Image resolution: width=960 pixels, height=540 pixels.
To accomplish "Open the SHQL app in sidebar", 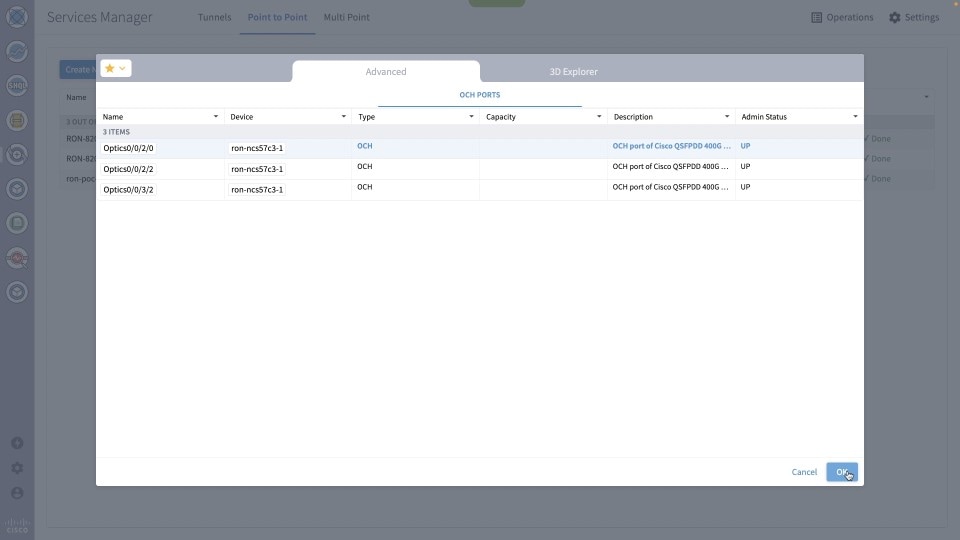I will point(17,86).
